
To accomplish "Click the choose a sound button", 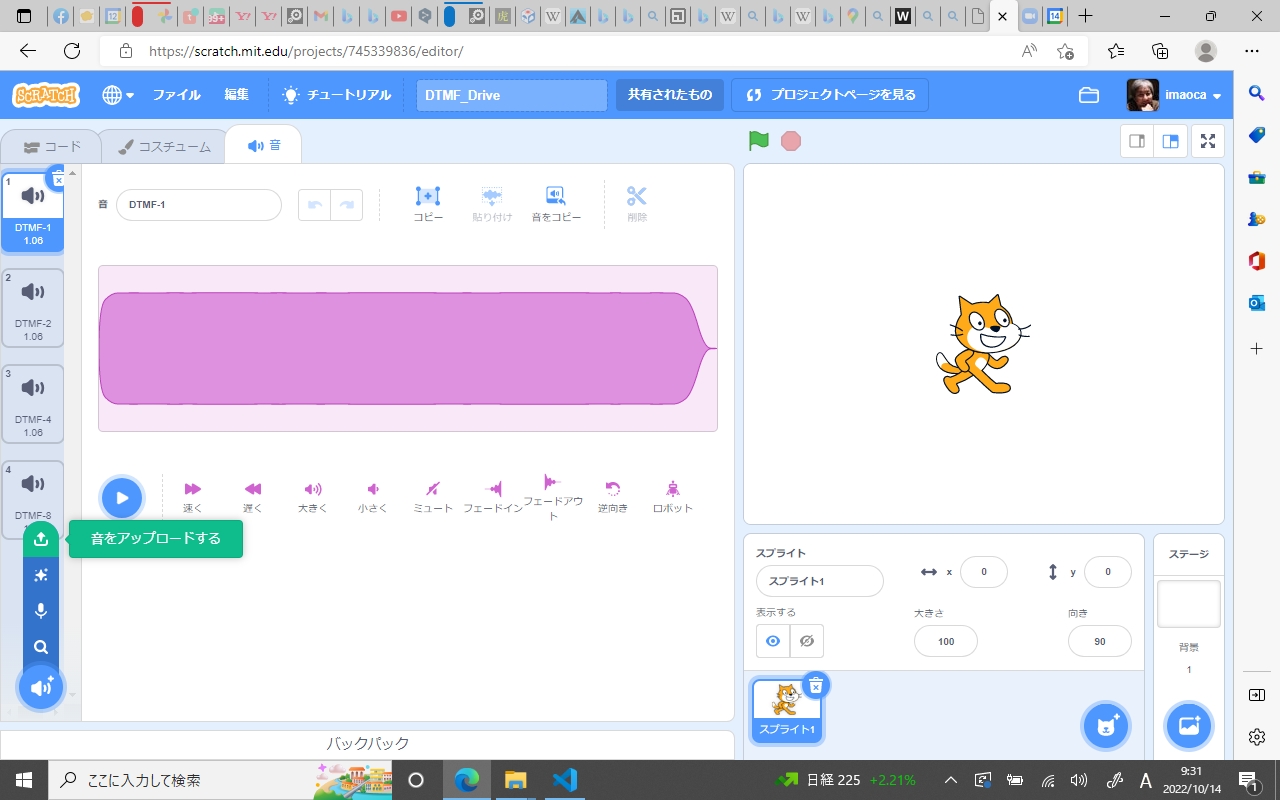I will pos(41,687).
